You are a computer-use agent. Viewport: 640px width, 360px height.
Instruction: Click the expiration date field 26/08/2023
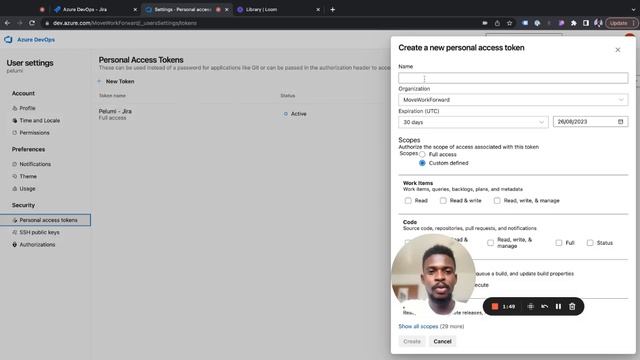[x=590, y=122]
